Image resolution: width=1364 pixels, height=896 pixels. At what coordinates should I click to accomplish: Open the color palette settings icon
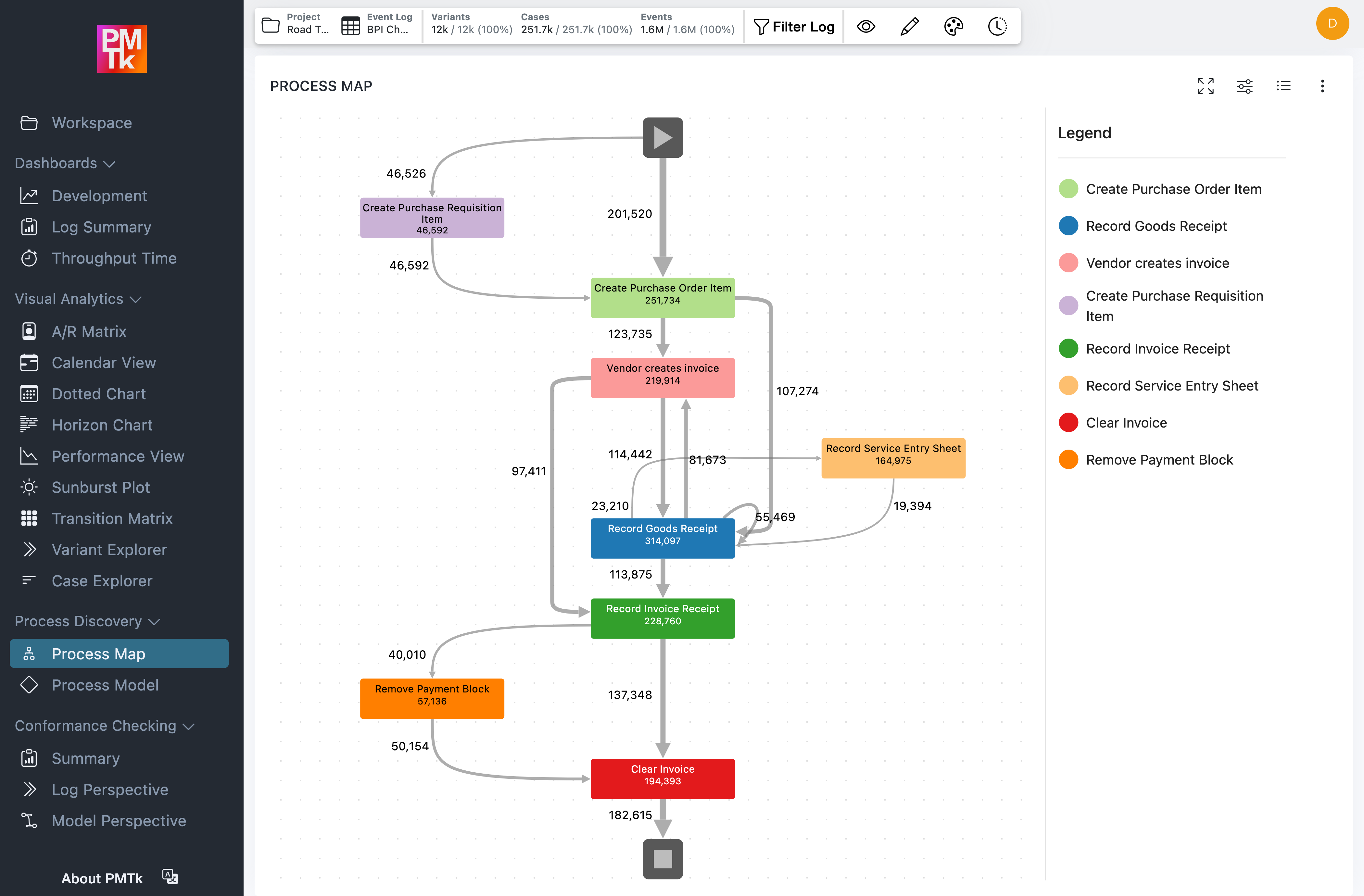coord(953,26)
